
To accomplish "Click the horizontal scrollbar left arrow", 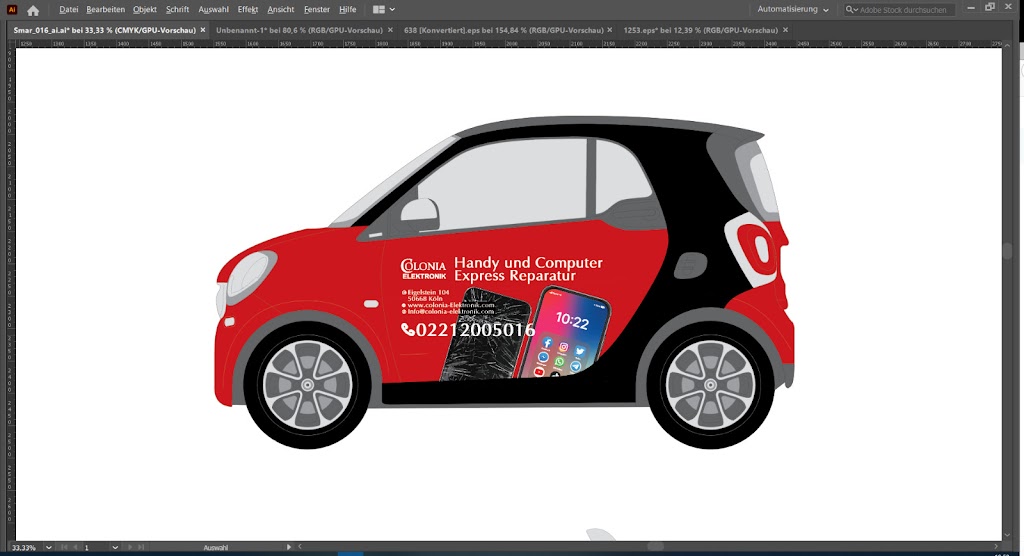I will pyautogui.click(x=300, y=547).
